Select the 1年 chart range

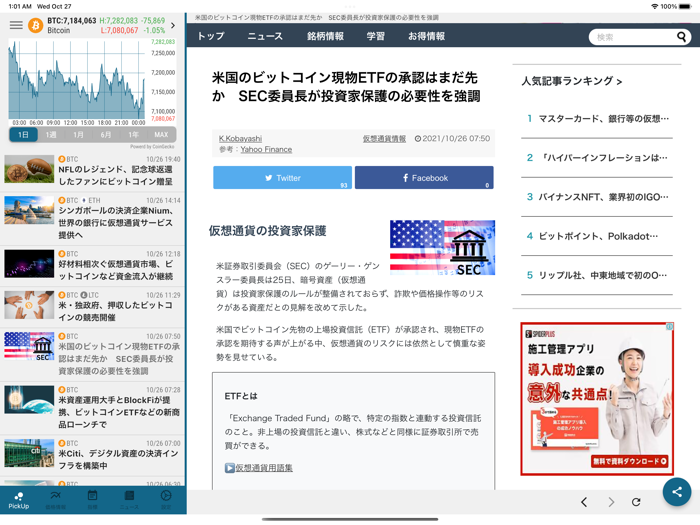click(x=133, y=134)
